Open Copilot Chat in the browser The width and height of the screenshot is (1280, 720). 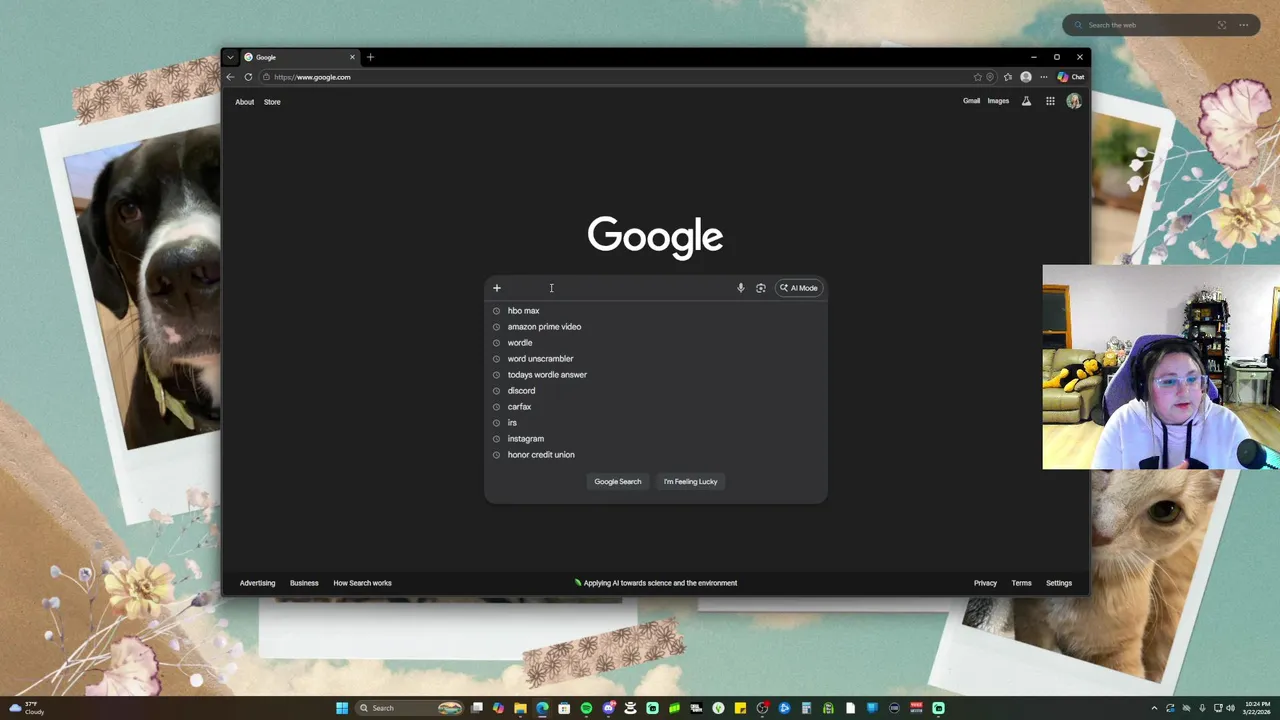[x=1071, y=77]
